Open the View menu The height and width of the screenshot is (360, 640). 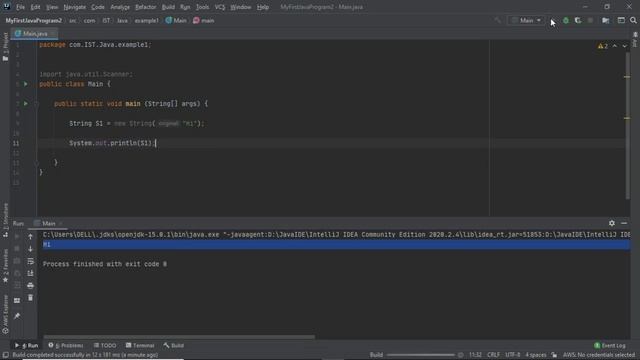click(52, 7)
